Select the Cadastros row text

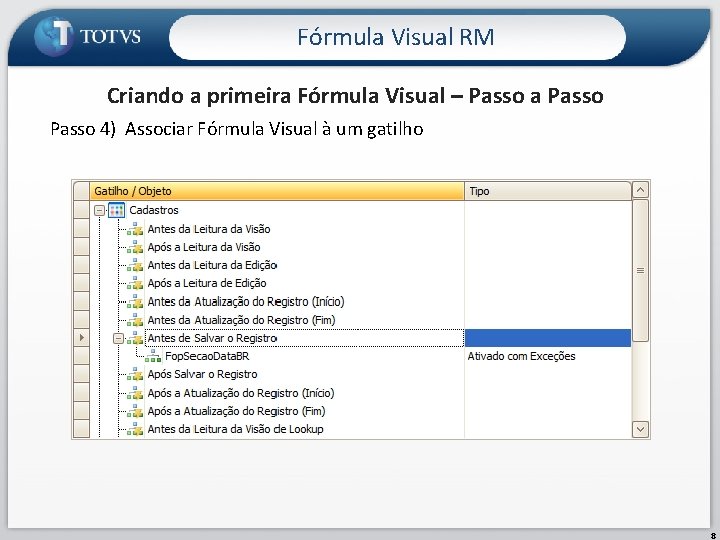pos(154,210)
